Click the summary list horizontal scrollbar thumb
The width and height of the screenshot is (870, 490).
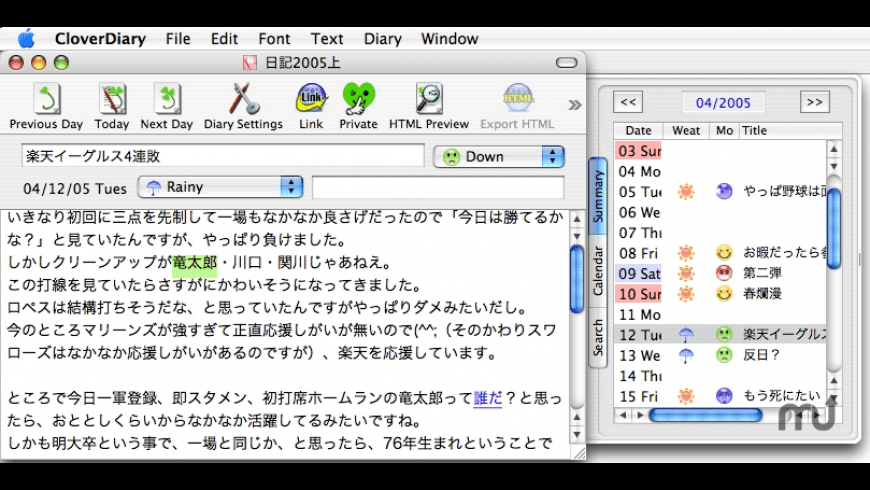(x=705, y=415)
